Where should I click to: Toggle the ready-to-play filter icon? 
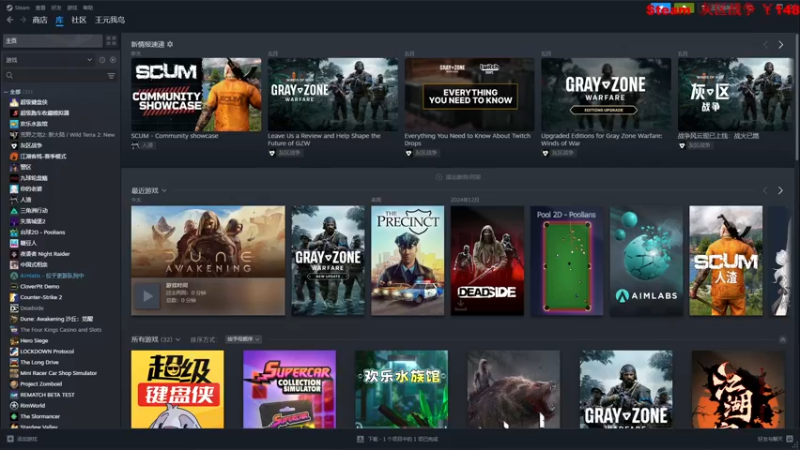(113, 60)
